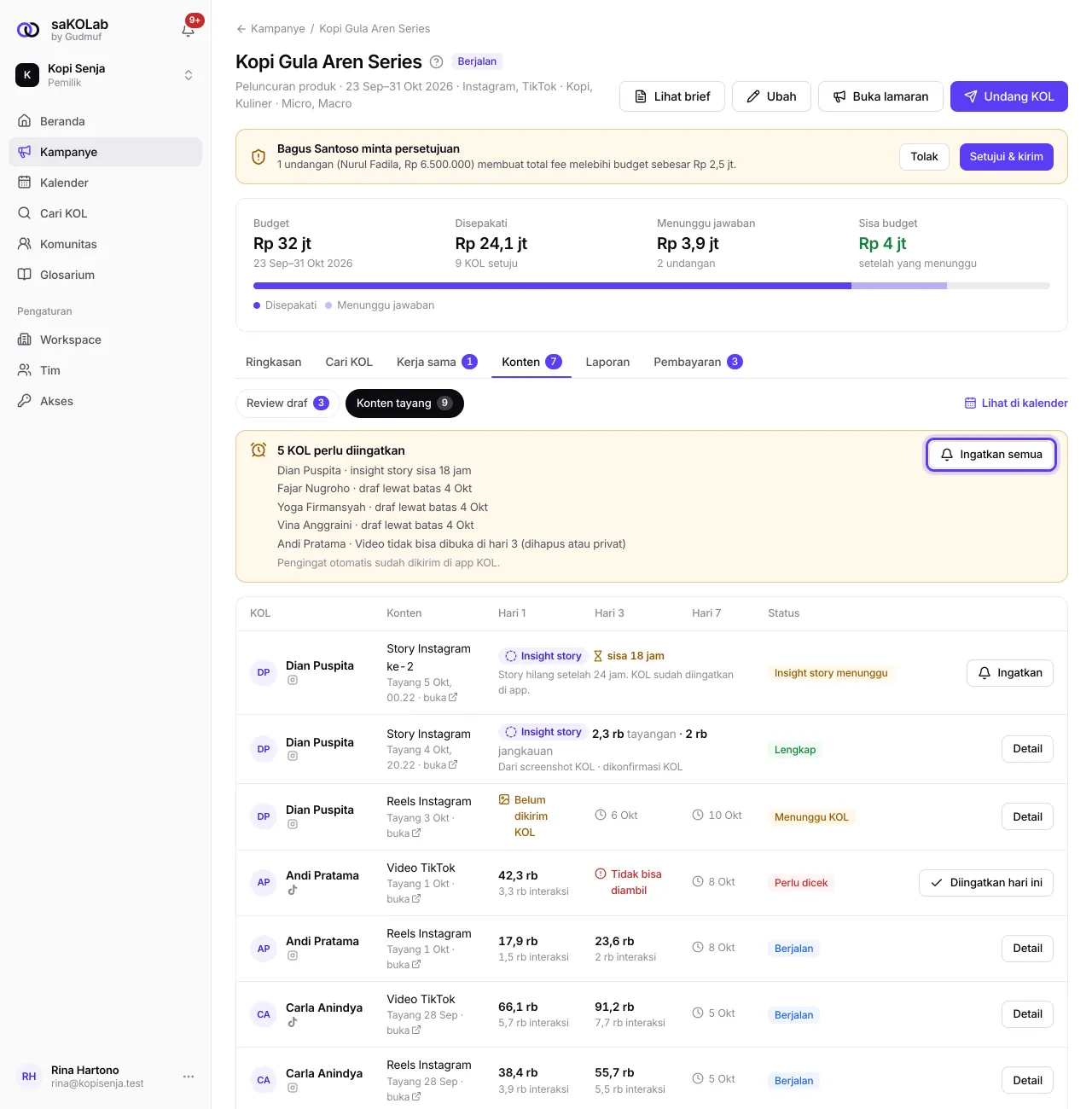
Task: Click the Kampanye breadcrumb link
Action: click(278, 29)
